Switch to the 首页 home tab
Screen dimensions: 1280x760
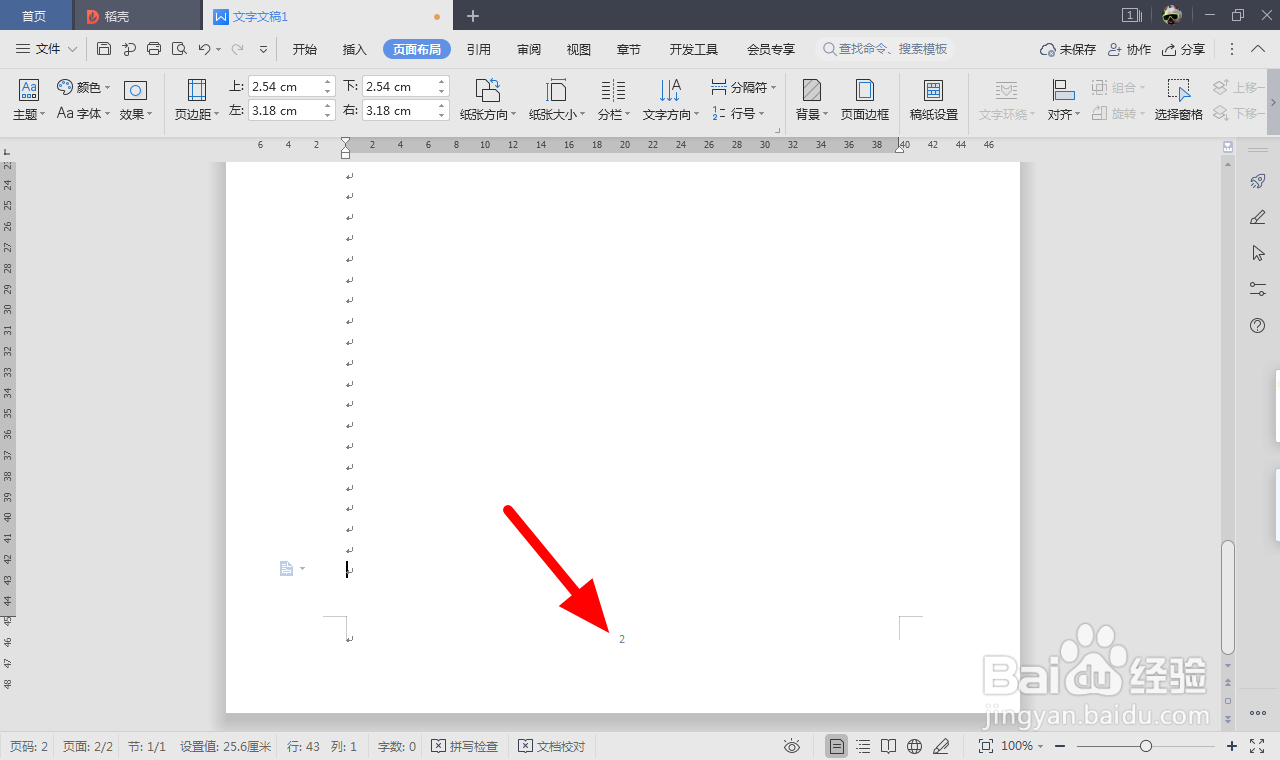point(34,16)
